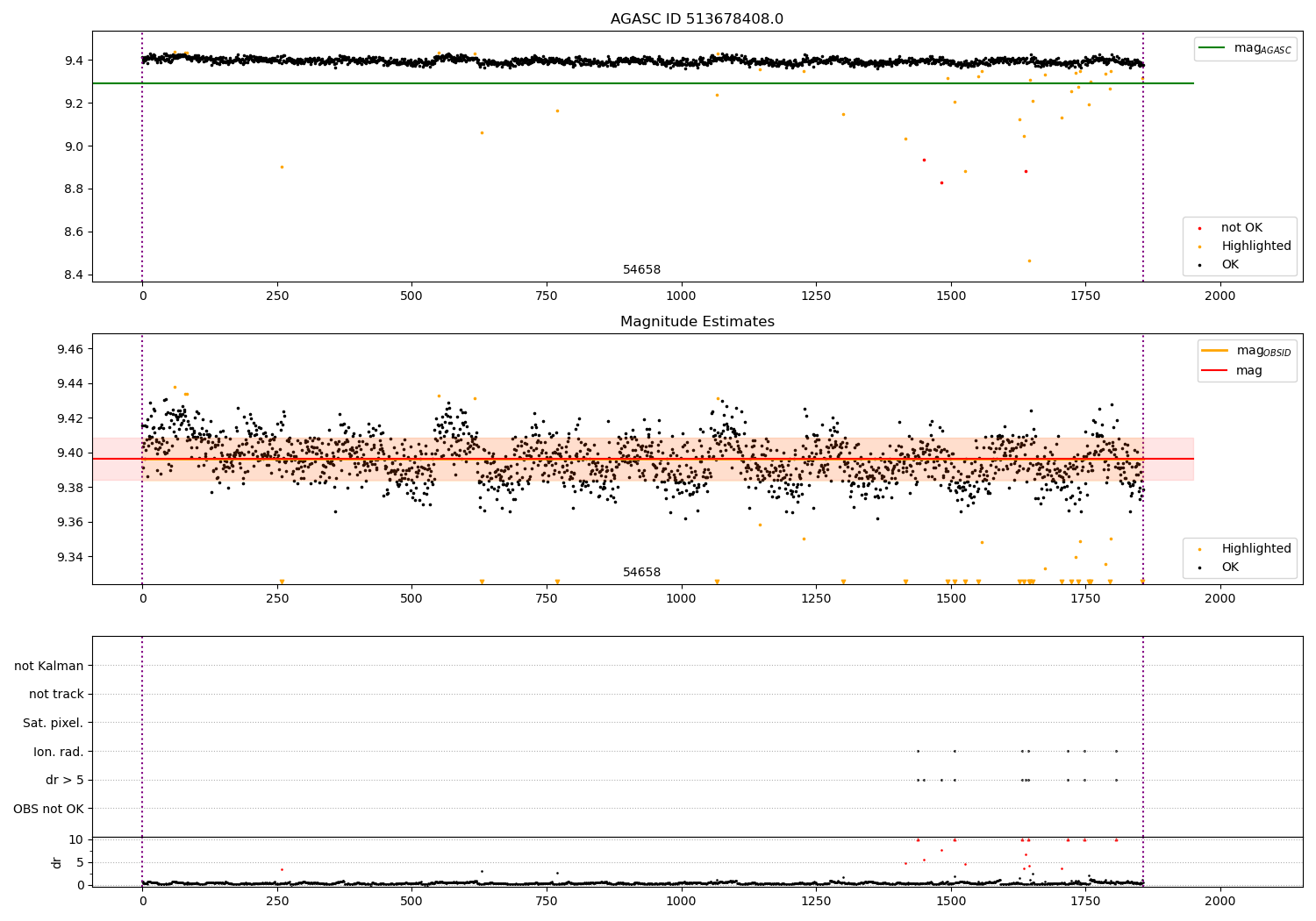Click the '54658' label in the top plot
The image size is (1316, 921).
click(641, 270)
